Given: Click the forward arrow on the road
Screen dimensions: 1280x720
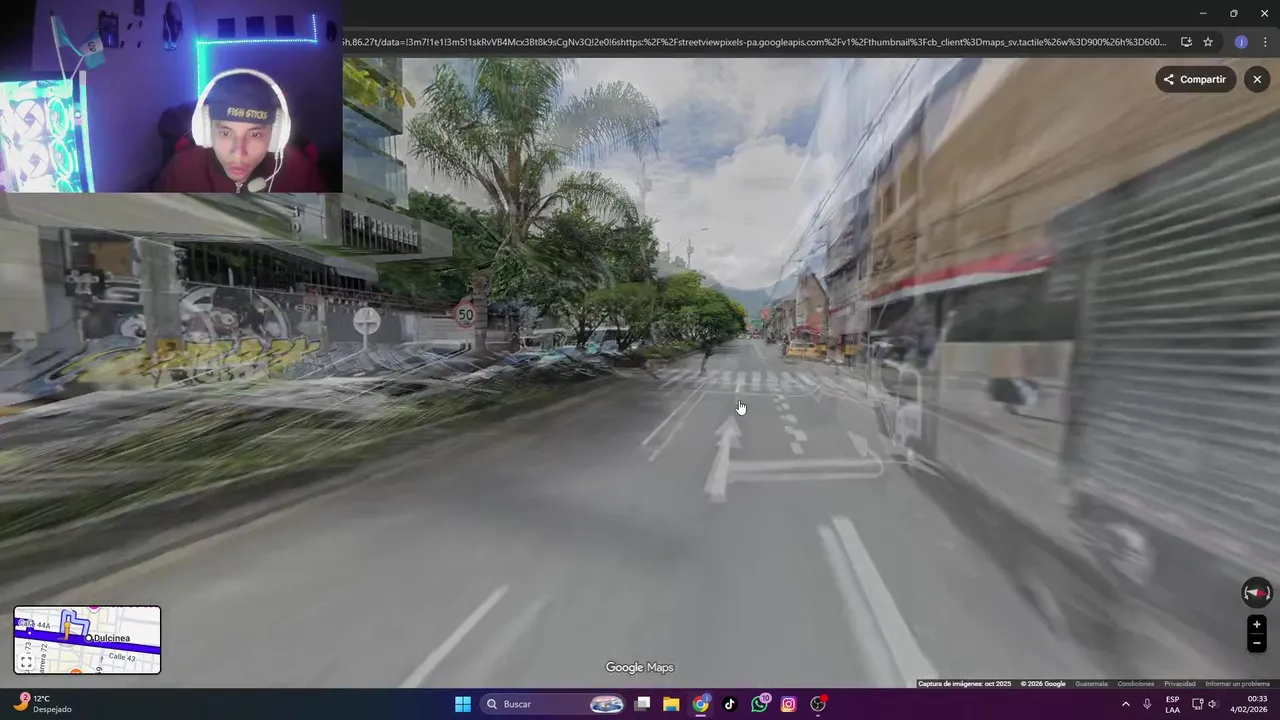Looking at the screenshot, I should point(720,460).
